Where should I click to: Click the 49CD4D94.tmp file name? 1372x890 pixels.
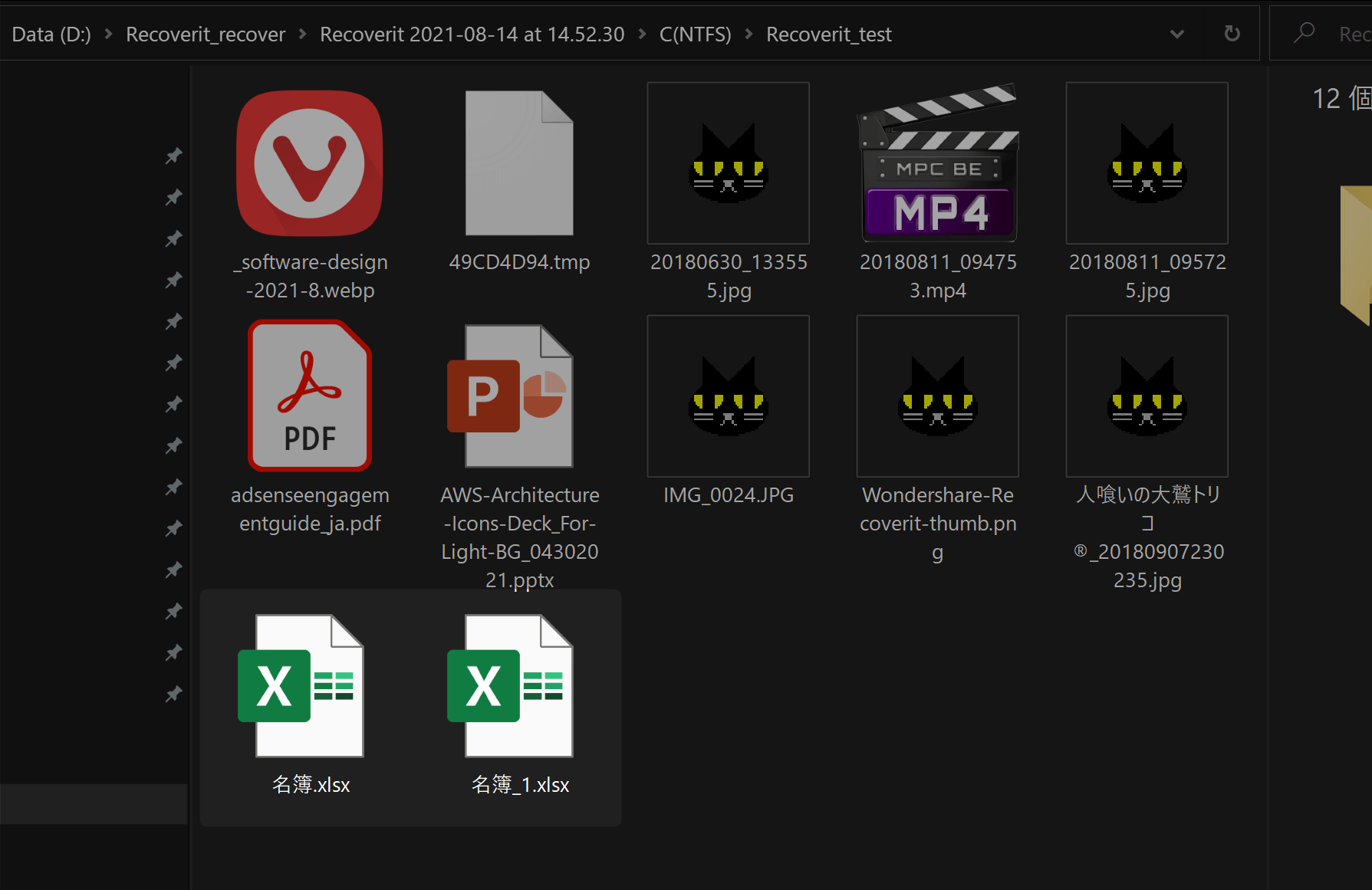click(519, 262)
